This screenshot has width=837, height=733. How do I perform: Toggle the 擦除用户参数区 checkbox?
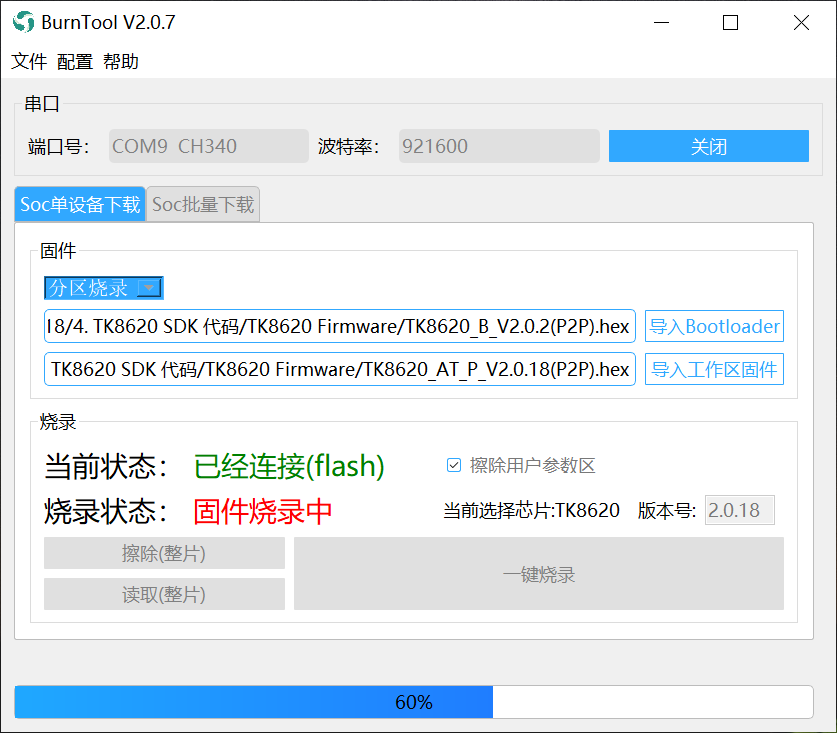pos(454,466)
